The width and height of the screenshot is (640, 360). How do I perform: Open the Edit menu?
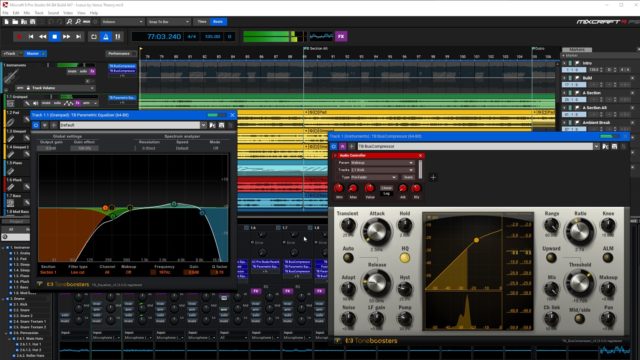[16, 13]
